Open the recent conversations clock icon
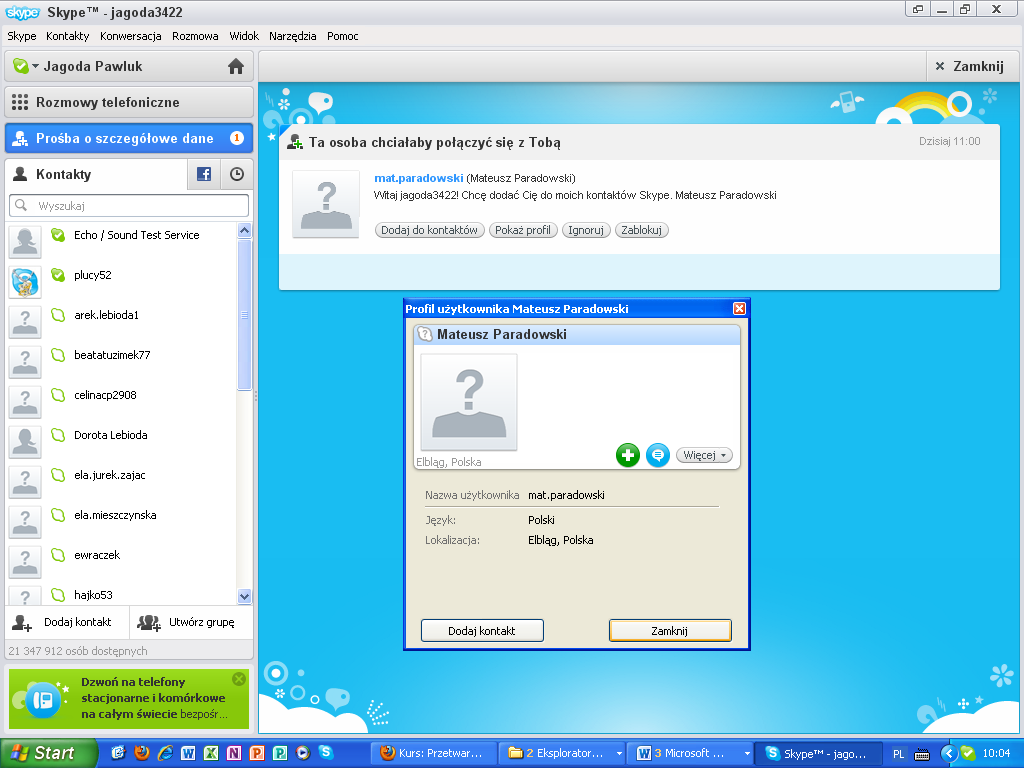The width and height of the screenshot is (1024, 768). [237, 174]
